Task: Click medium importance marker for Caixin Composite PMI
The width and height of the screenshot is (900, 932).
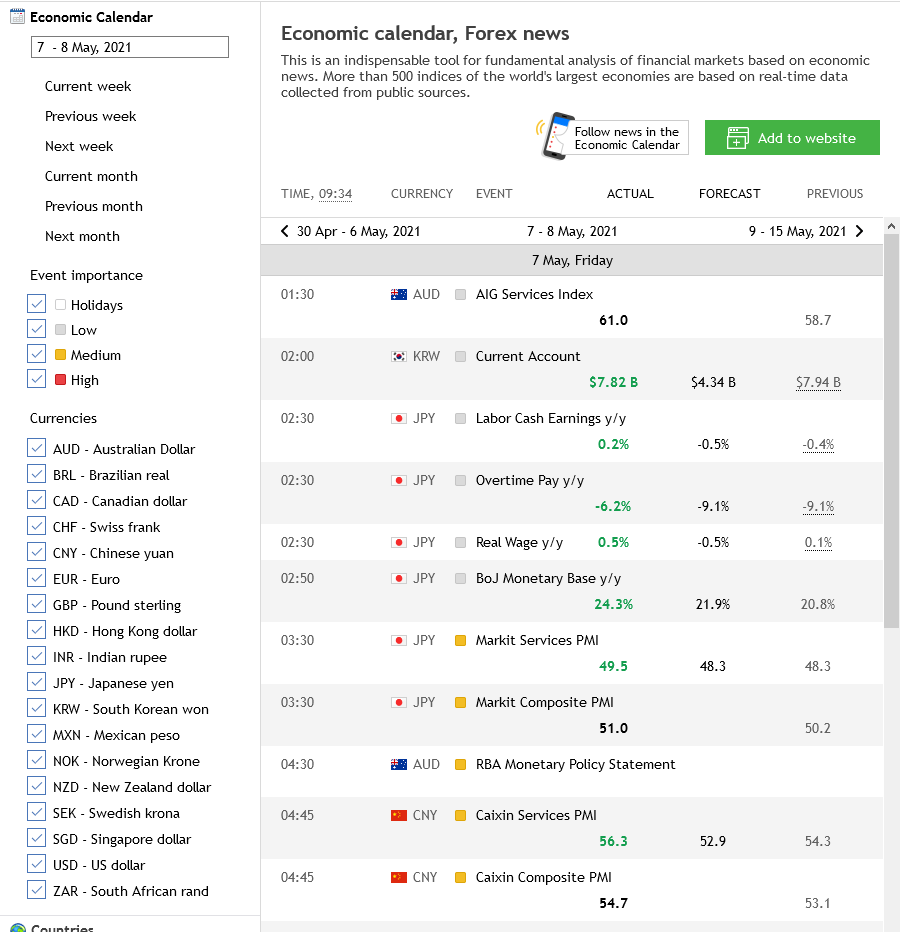Action: click(460, 877)
